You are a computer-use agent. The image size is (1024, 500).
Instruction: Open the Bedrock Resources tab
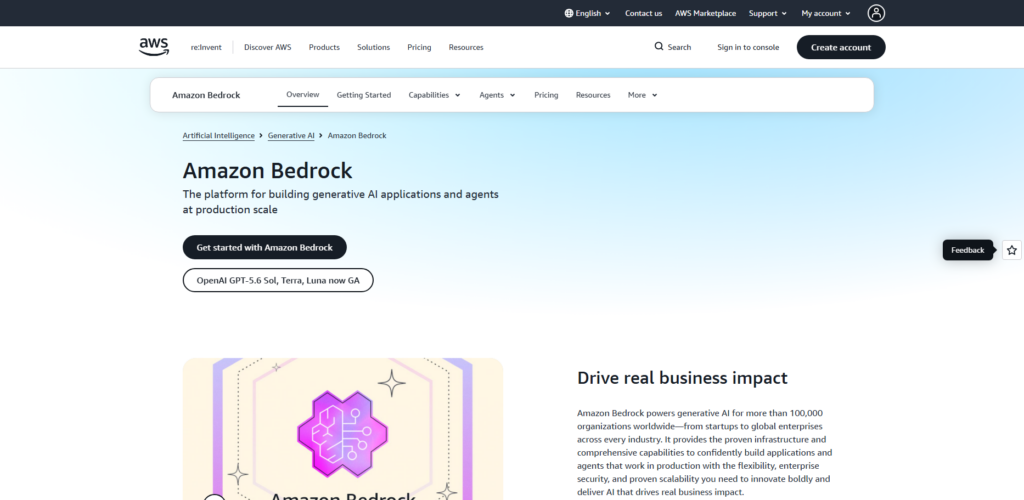click(593, 95)
